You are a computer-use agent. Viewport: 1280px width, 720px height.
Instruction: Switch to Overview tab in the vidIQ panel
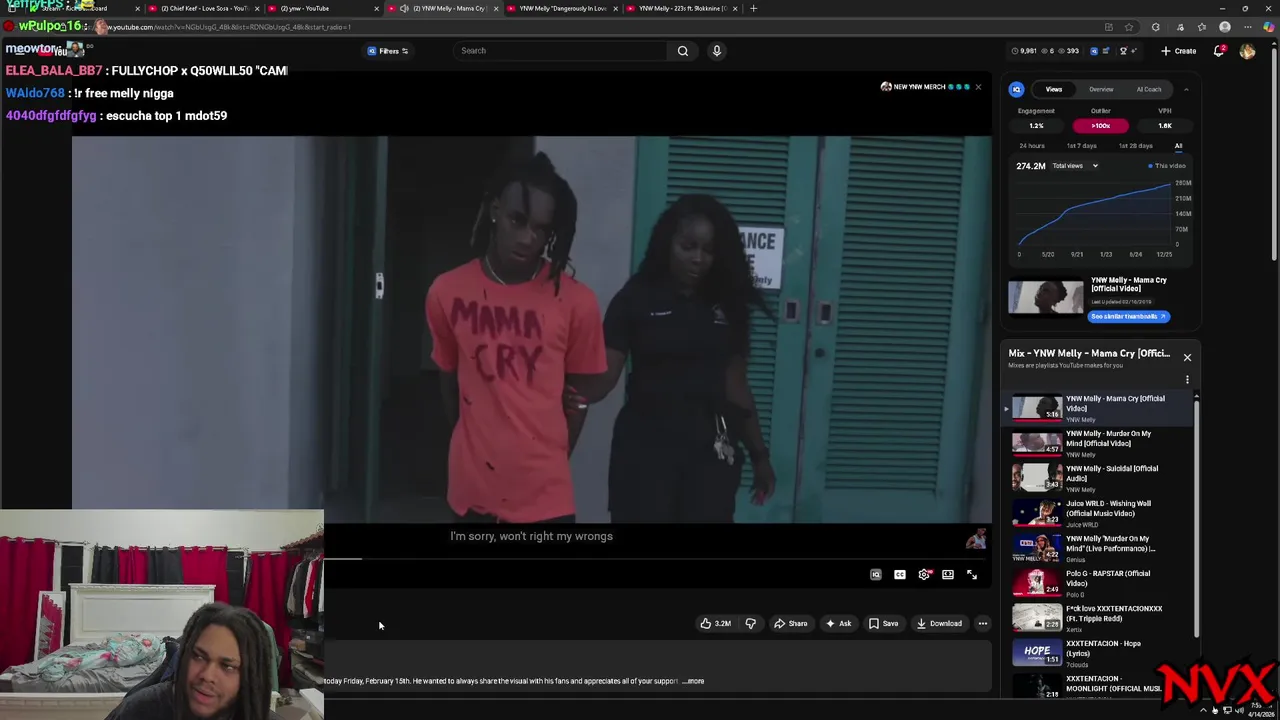click(x=1101, y=90)
